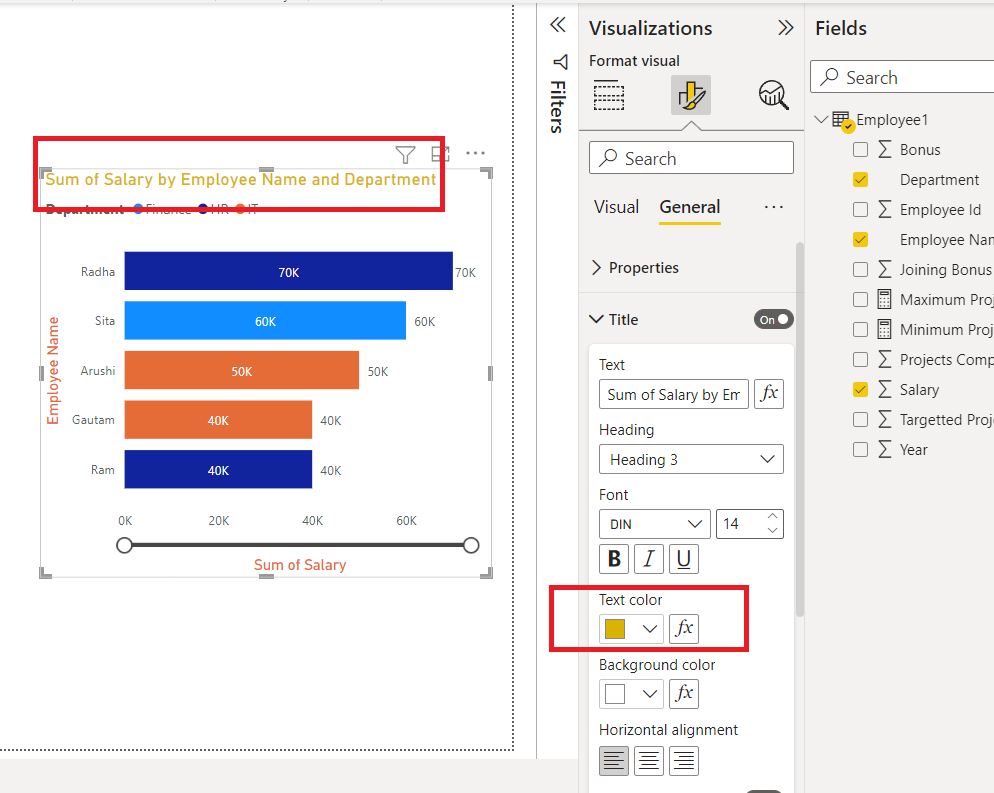This screenshot has width=994, height=793.
Task: Uncheck the Employee Name field checkbox
Action: tap(860, 240)
